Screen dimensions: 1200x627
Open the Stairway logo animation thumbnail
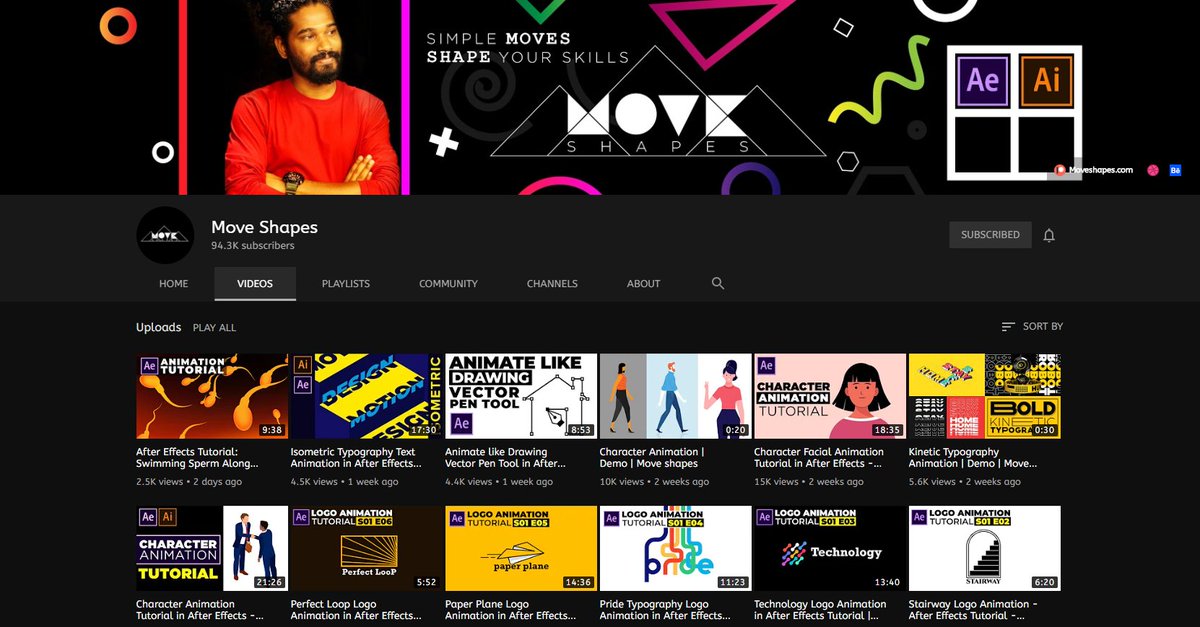click(x=984, y=548)
